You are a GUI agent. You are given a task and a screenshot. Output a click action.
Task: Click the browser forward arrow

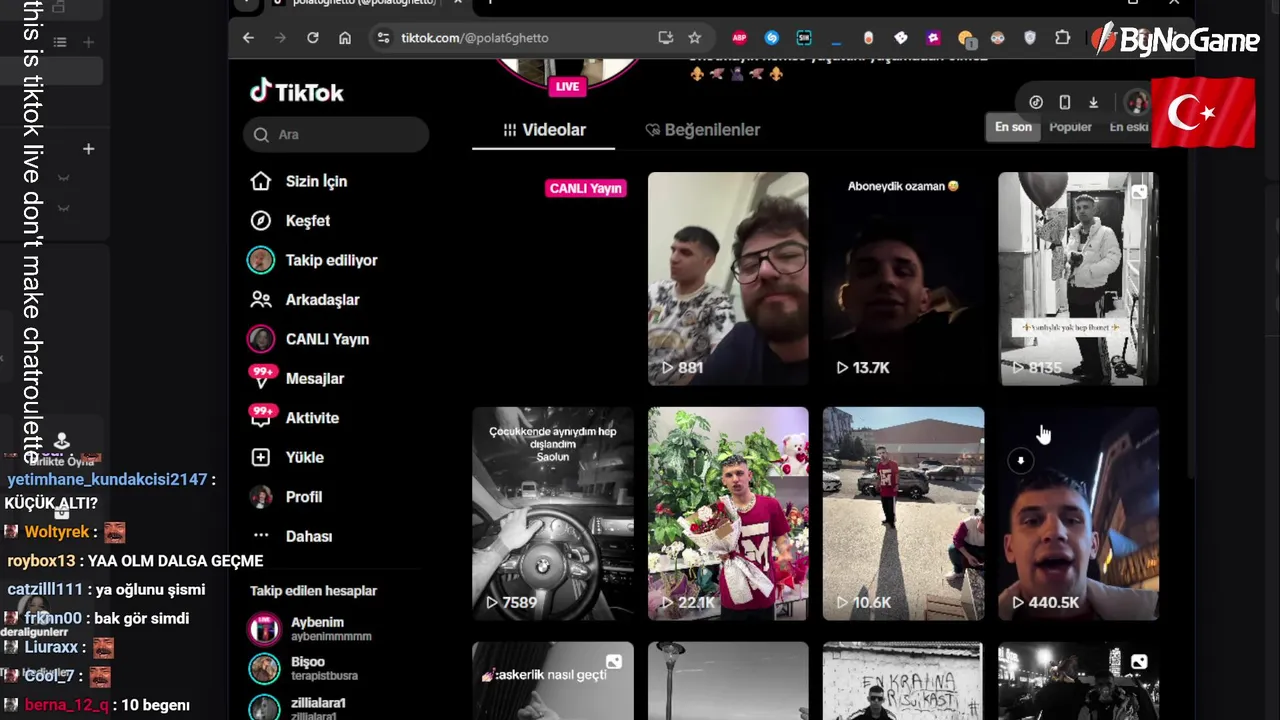tap(280, 38)
